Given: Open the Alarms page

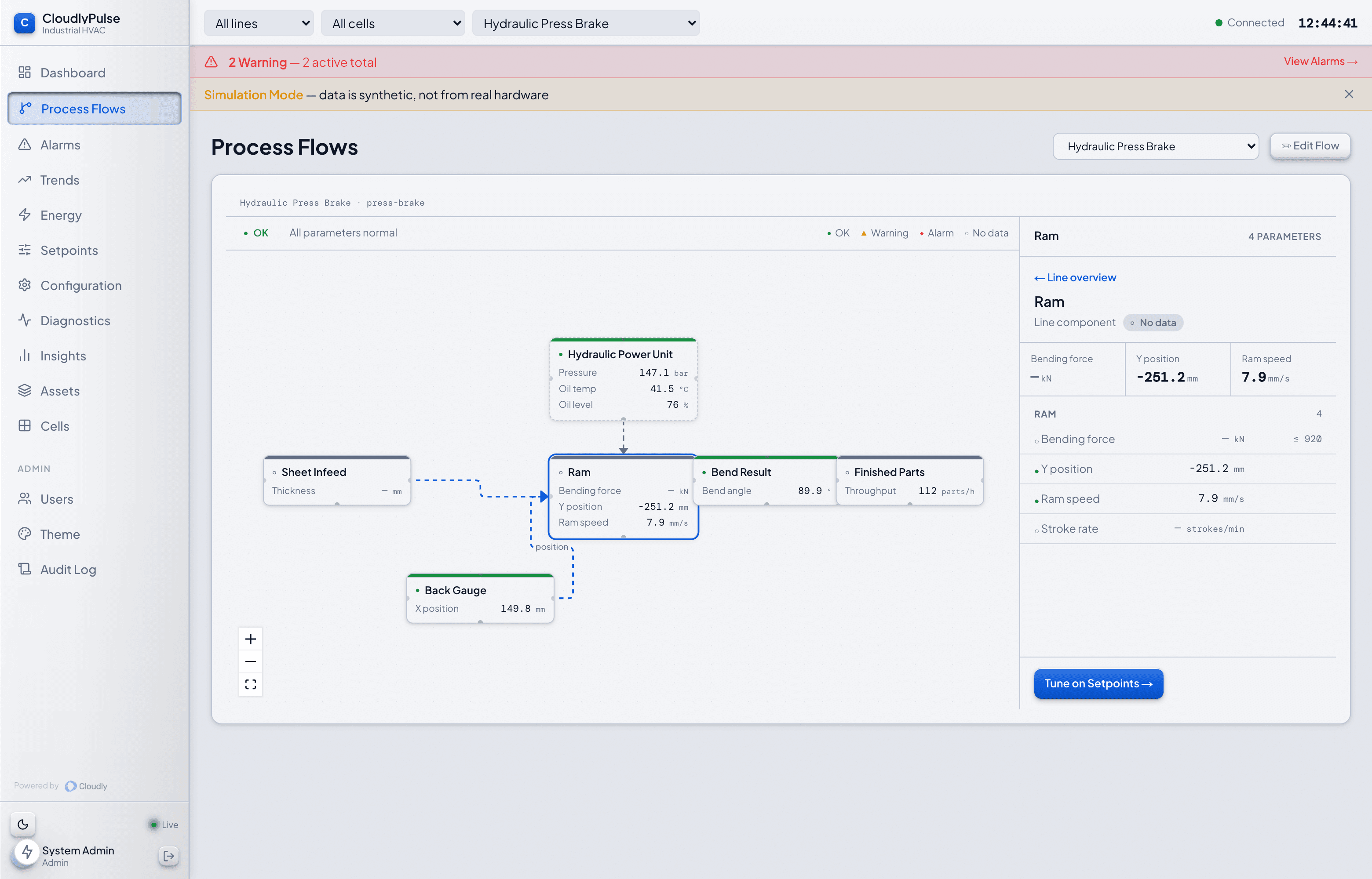Looking at the screenshot, I should click(x=94, y=145).
